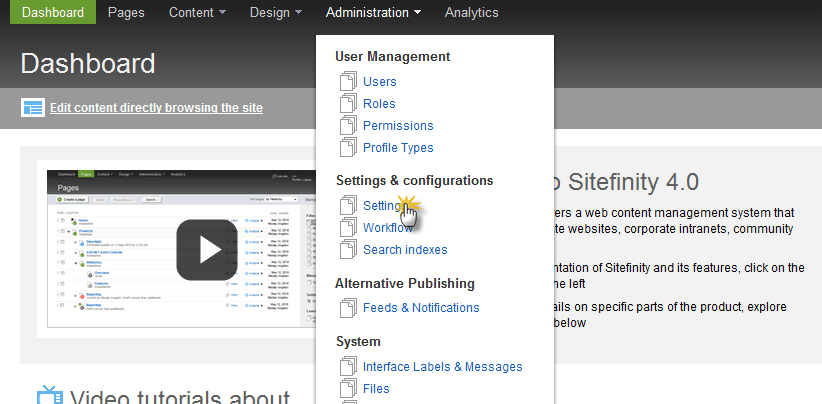Open the Permissions link
This screenshot has height=404, width=822.
pos(398,126)
